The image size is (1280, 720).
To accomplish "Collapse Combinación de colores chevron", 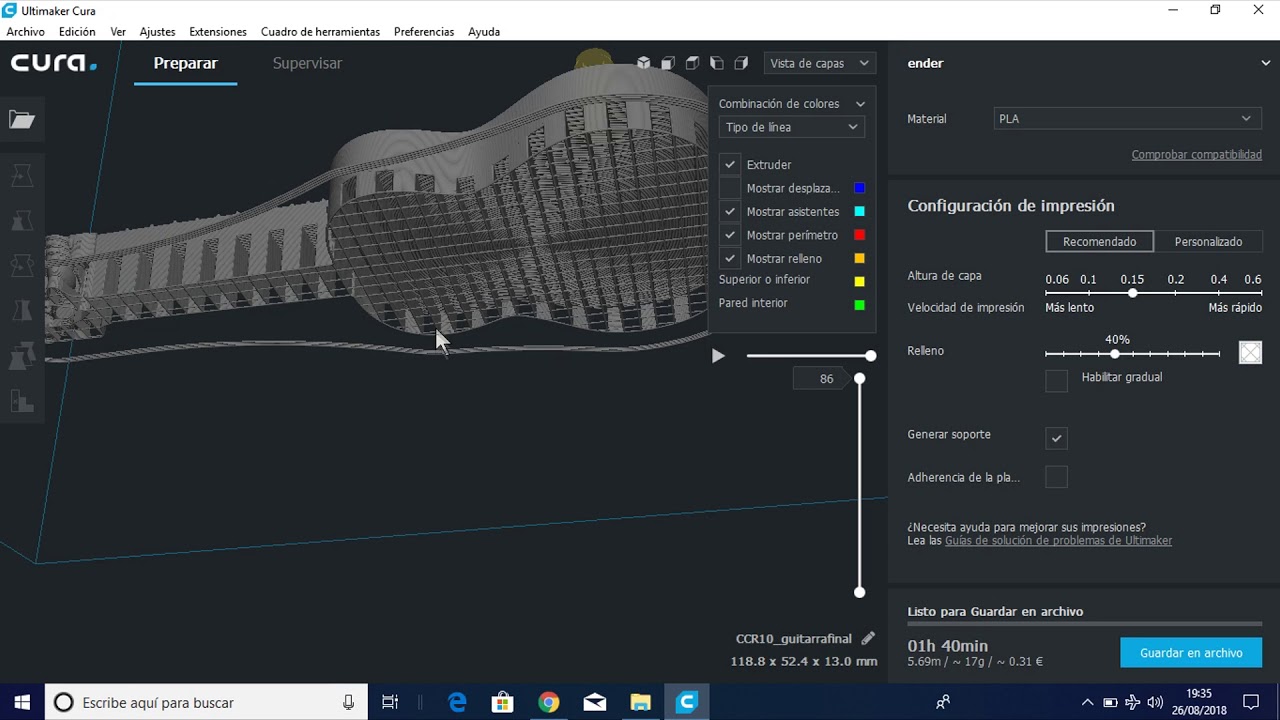I will [860, 104].
